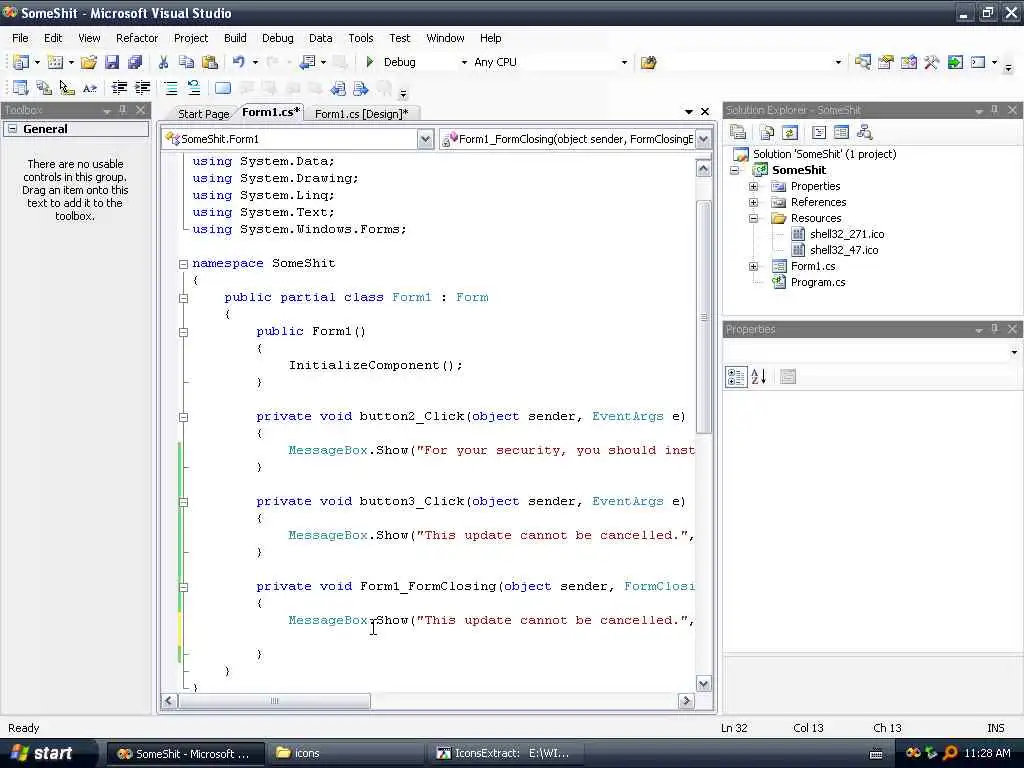Click the Copy toolbar icon
This screenshot has width=1024, height=768.
pos(186,62)
